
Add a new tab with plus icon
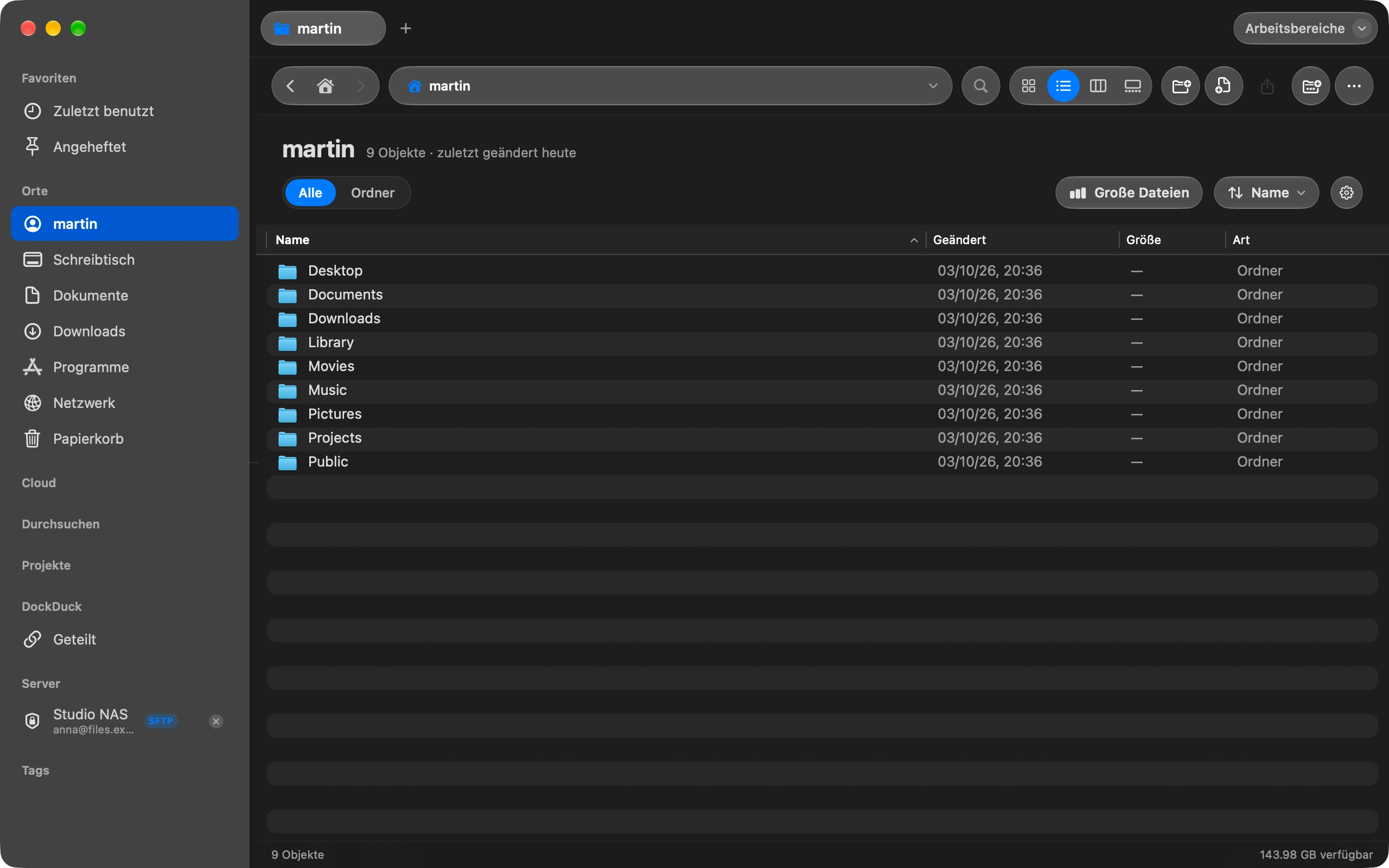click(406, 28)
